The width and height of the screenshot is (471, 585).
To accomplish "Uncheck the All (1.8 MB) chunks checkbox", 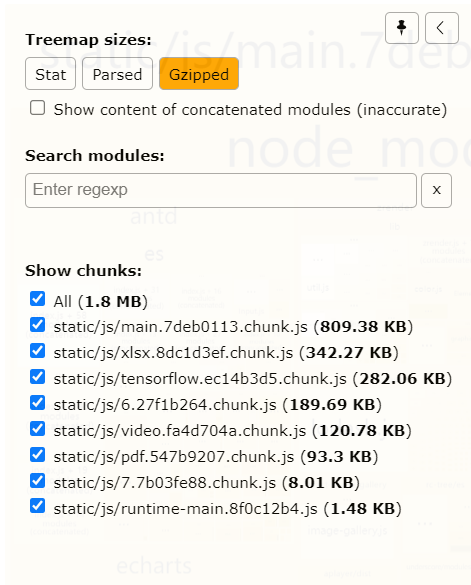I will point(38,299).
